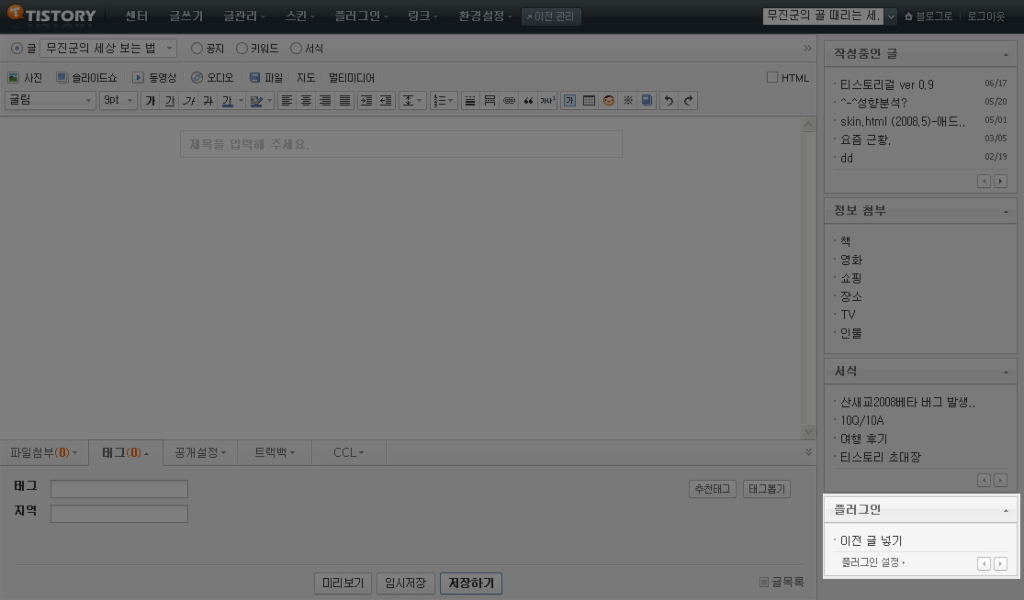This screenshot has height=600, width=1024.
Task: Insert a blockquote
Action: [x=528, y=101]
